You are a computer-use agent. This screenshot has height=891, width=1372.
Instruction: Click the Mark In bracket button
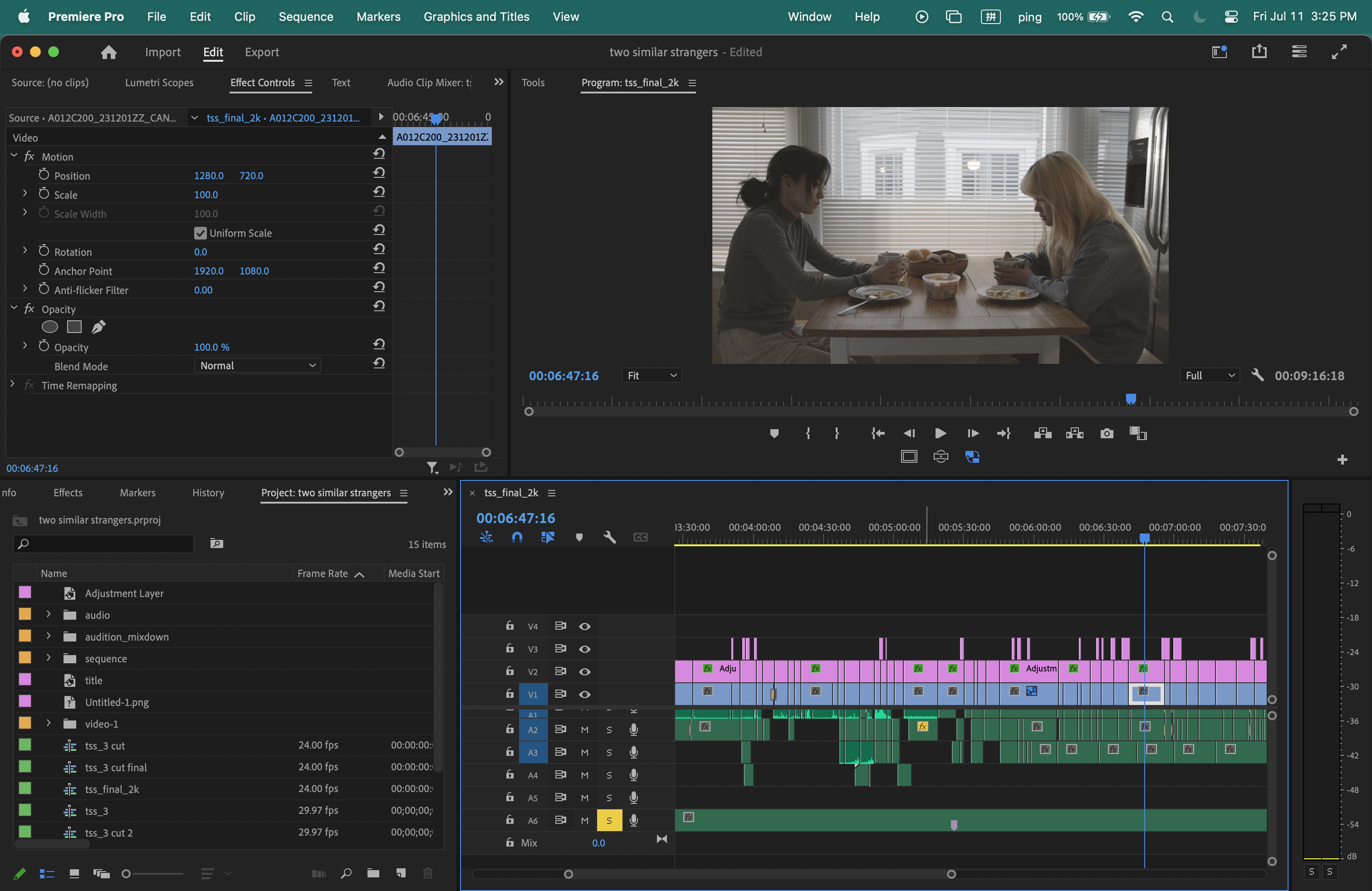[x=808, y=433]
